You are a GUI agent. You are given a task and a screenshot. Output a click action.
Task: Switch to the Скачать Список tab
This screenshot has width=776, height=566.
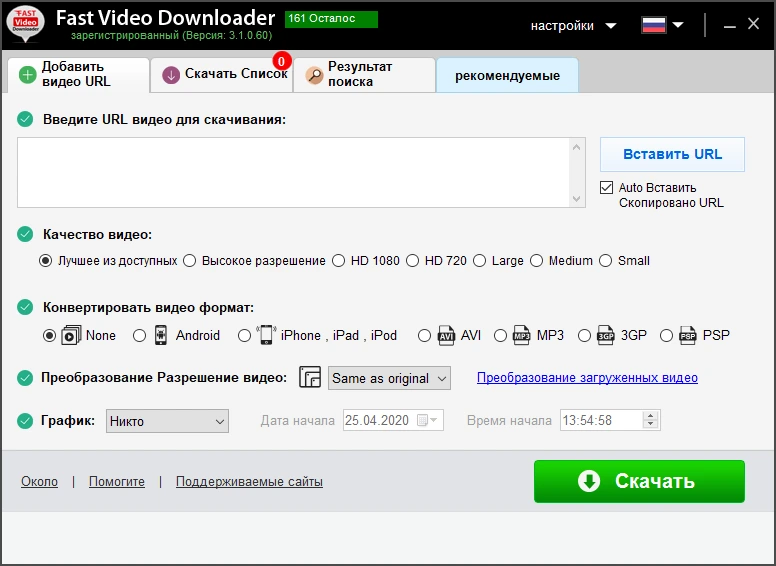[222, 75]
